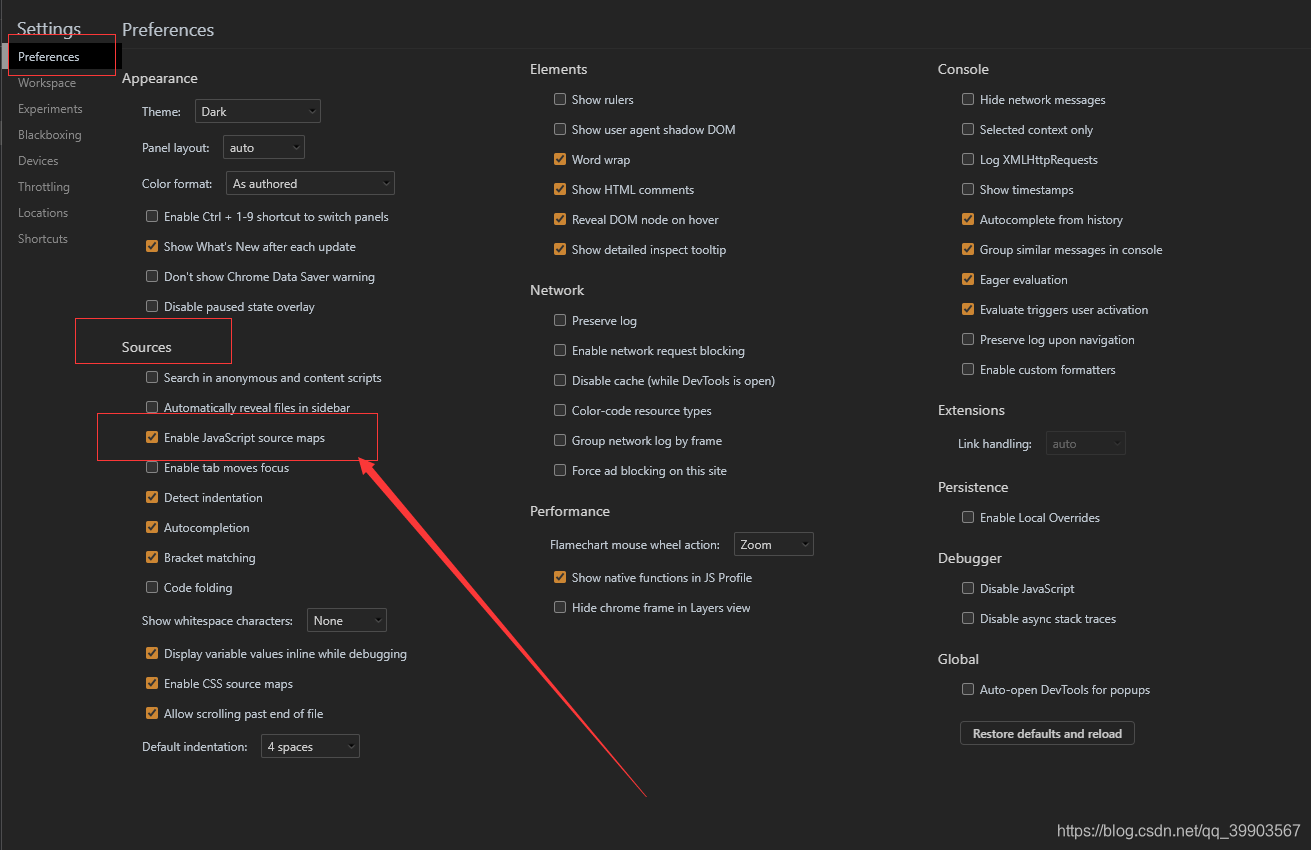Check Enable Local Overrides
1311x850 pixels.
coord(968,517)
